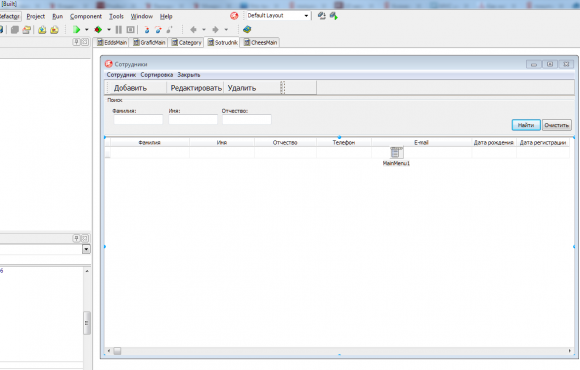Click the open project folder icon
Viewport: 580px width, 370px height.
click(x=27, y=30)
